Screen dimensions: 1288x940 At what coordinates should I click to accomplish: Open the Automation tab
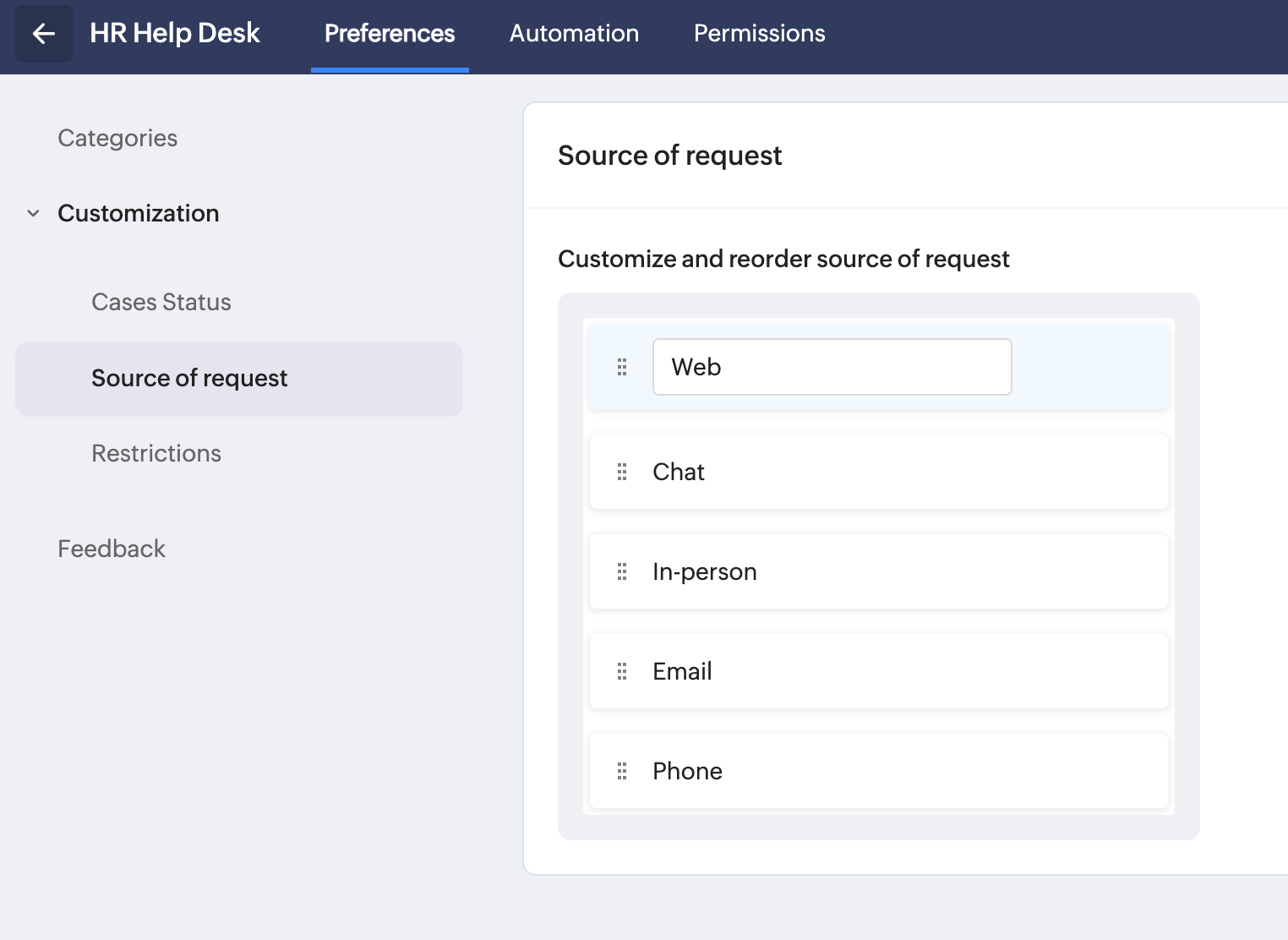574,34
